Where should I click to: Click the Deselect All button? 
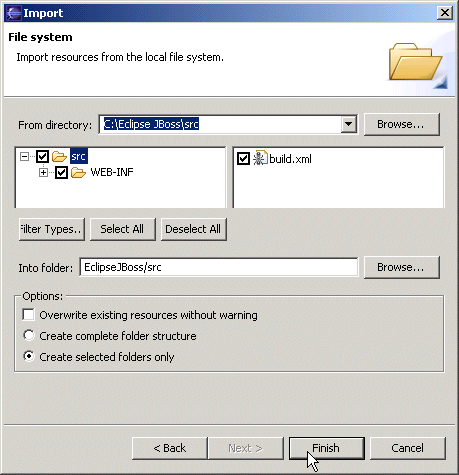point(194,229)
